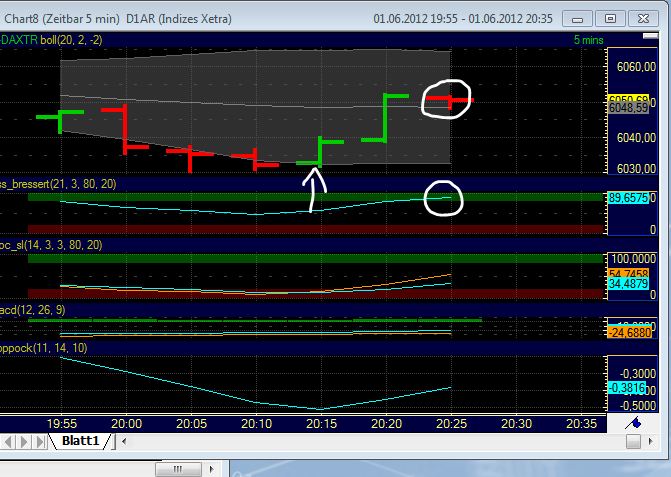Click scale label -0,3000
Image resolution: width=671 pixels, height=477 pixels.
click(638, 374)
